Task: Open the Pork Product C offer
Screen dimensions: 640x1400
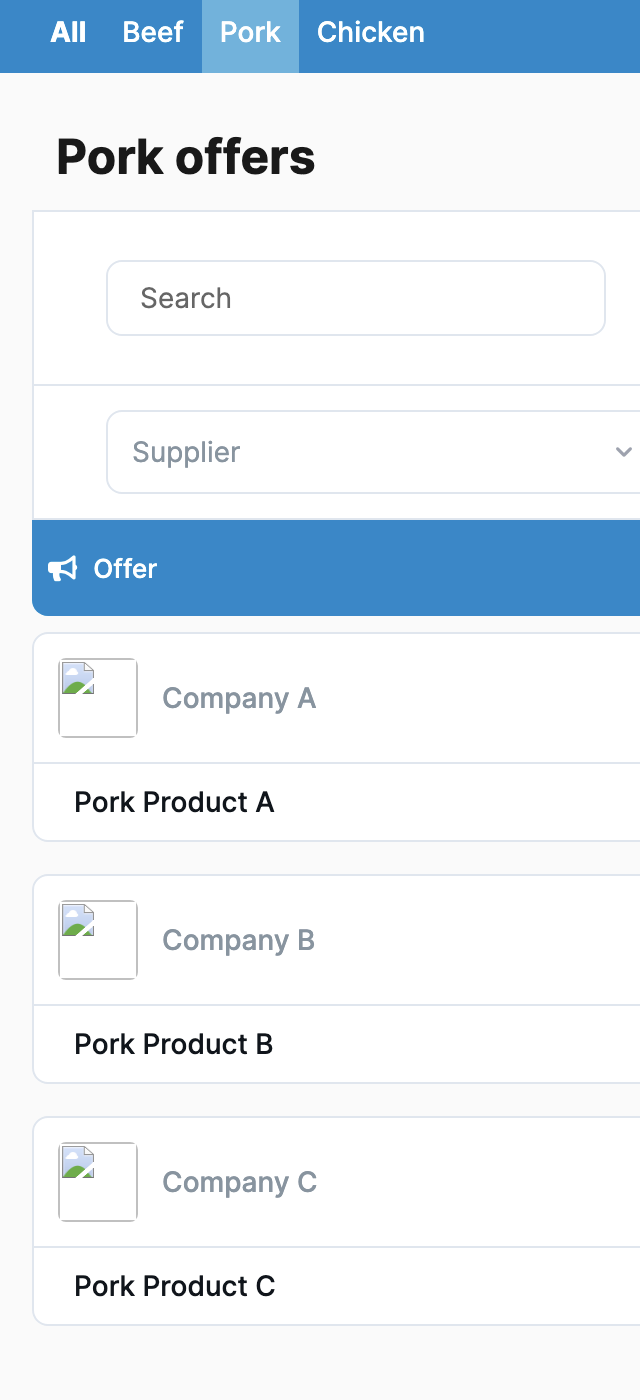Action: point(175,1286)
